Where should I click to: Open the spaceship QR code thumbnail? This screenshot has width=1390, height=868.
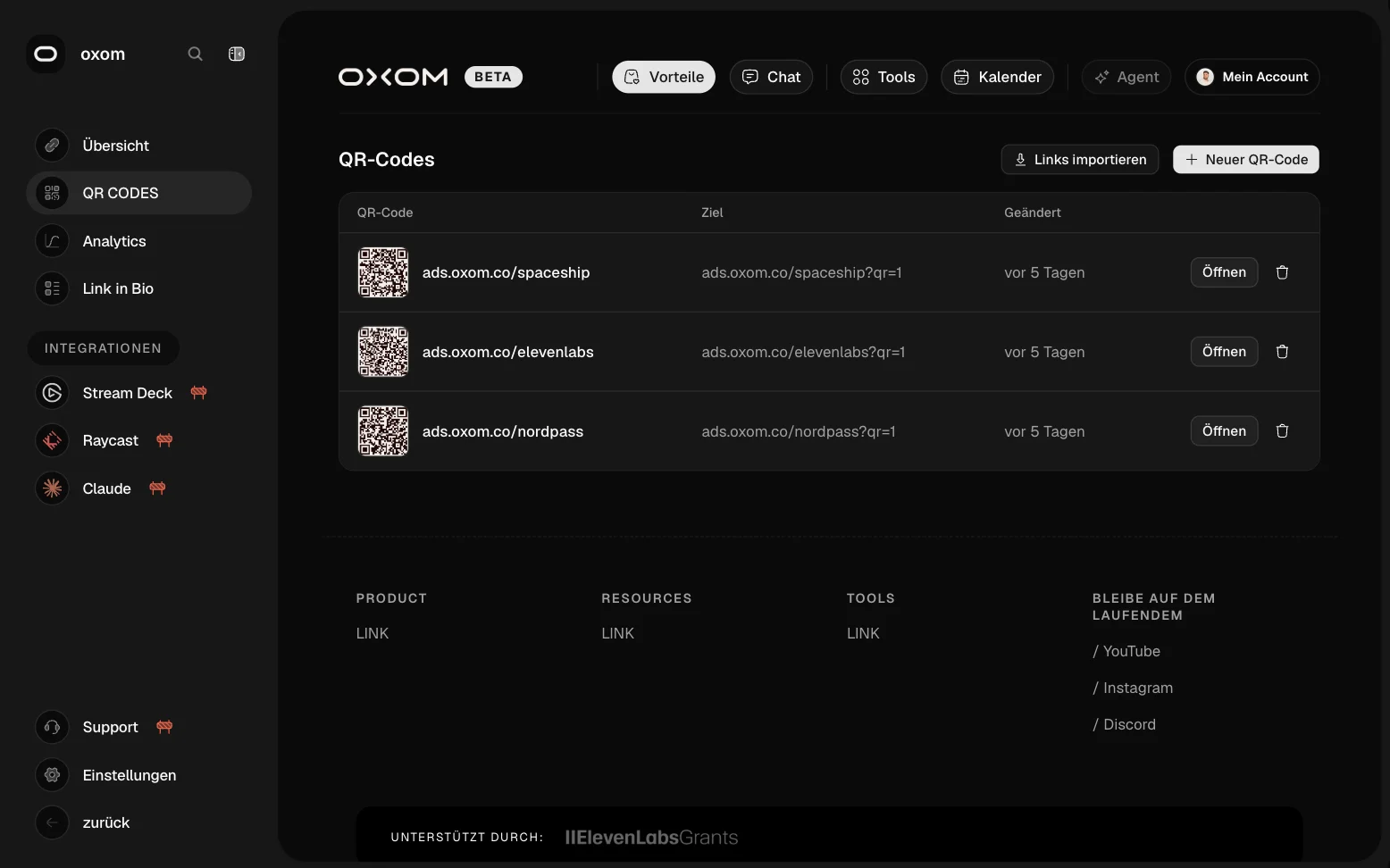[383, 272]
